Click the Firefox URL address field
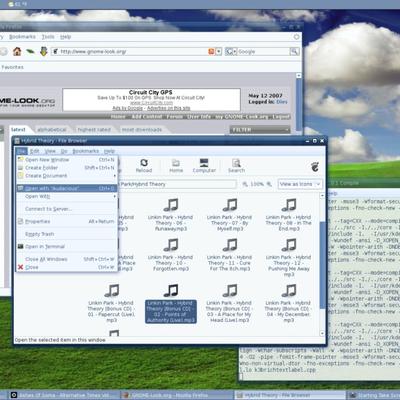Screen dimensions: 400x400 tap(132, 51)
